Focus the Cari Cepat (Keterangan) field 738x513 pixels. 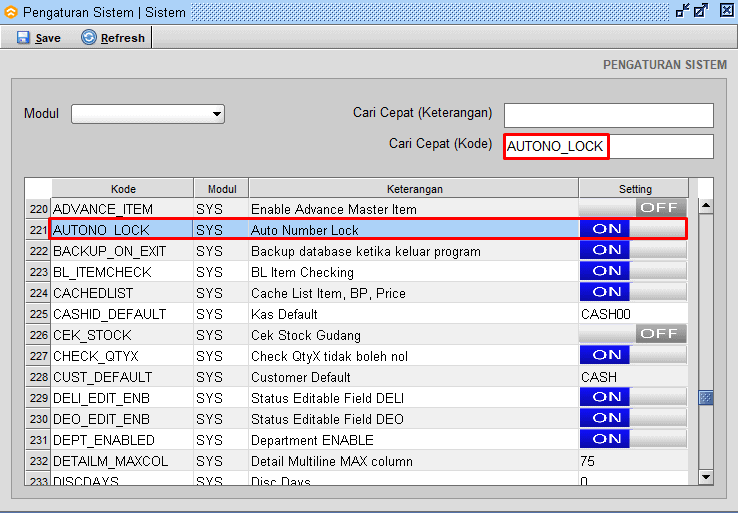coord(609,115)
